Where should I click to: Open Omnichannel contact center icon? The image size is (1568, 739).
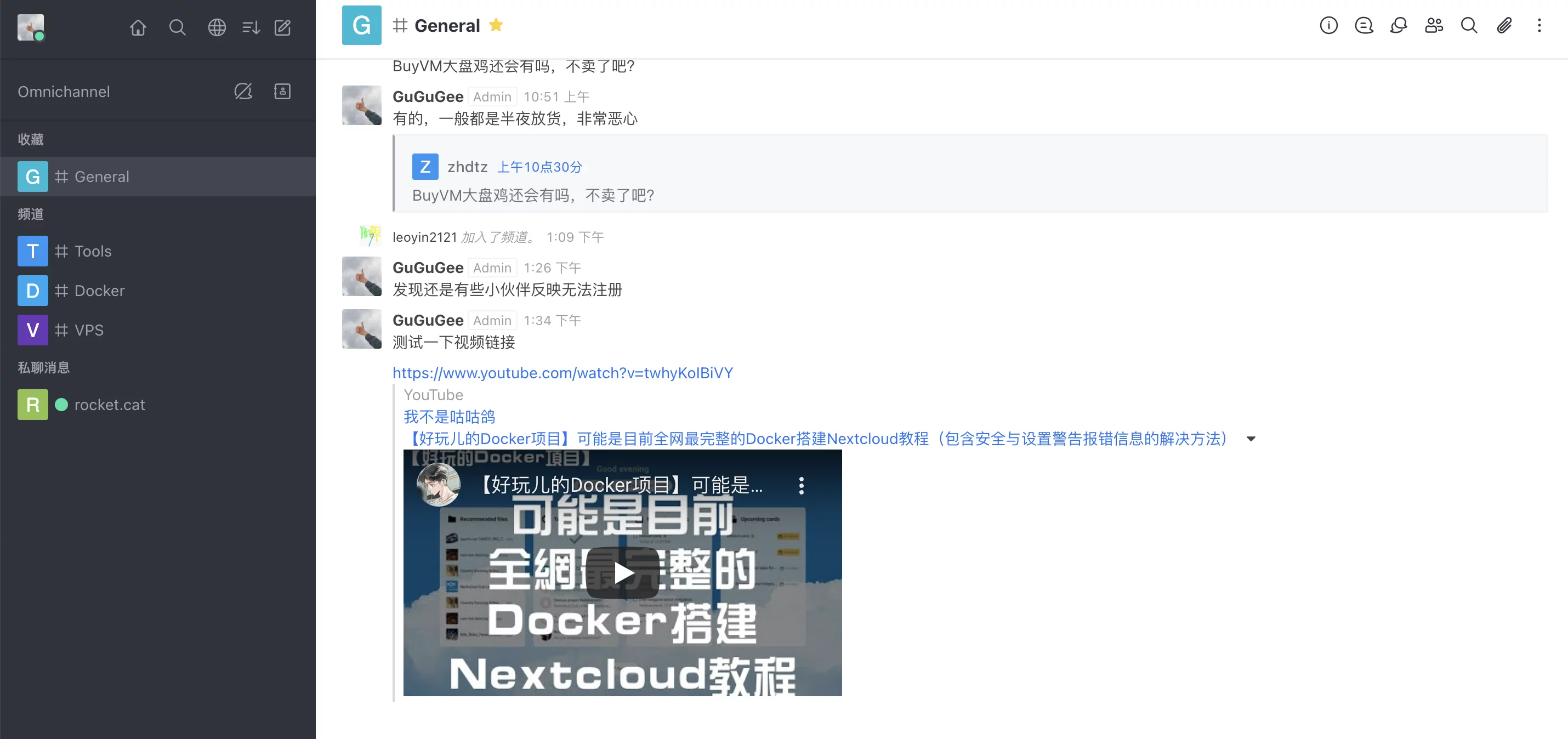282,92
